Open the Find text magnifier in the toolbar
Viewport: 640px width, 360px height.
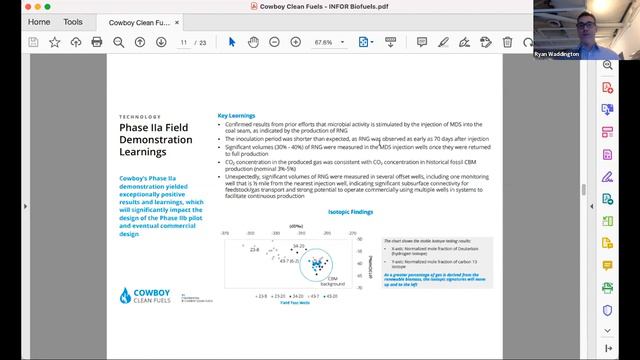pyautogui.click(x=118, y=42)
